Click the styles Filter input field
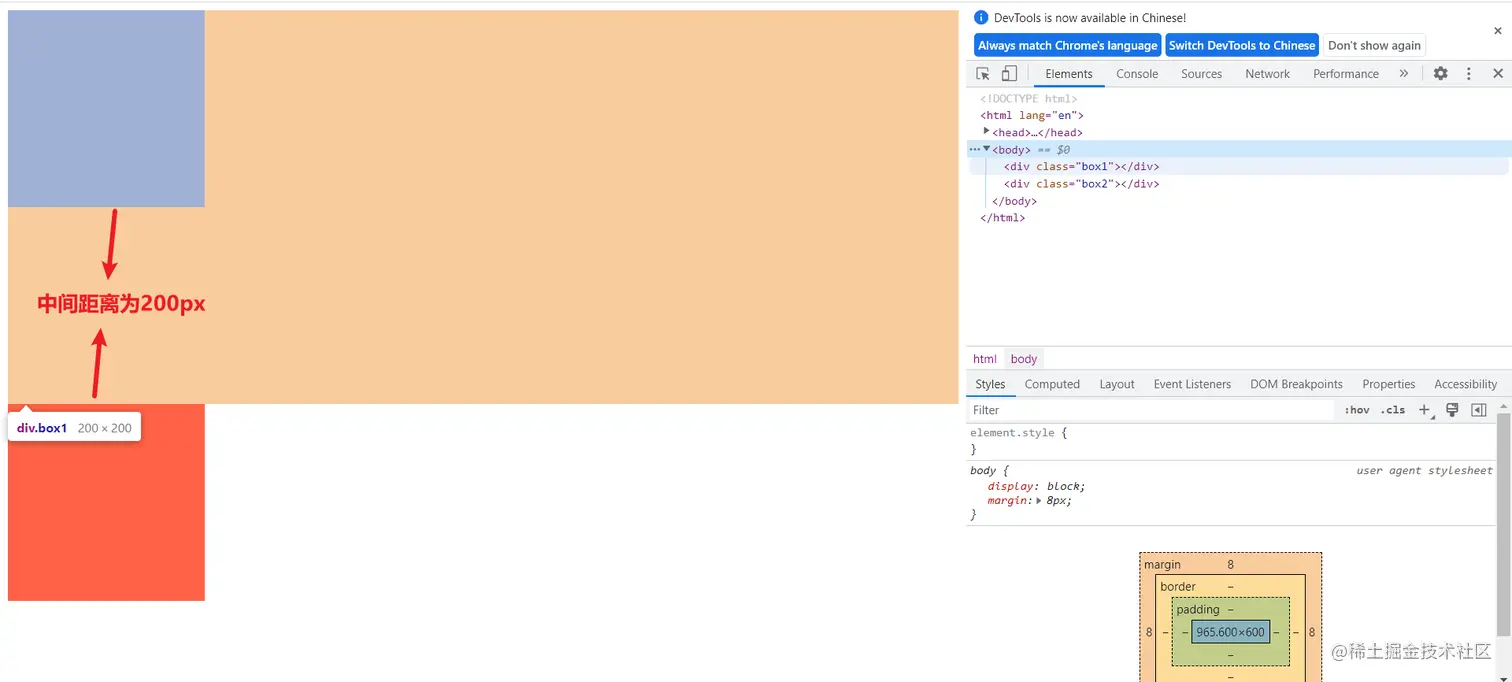 pos(1150,410)
